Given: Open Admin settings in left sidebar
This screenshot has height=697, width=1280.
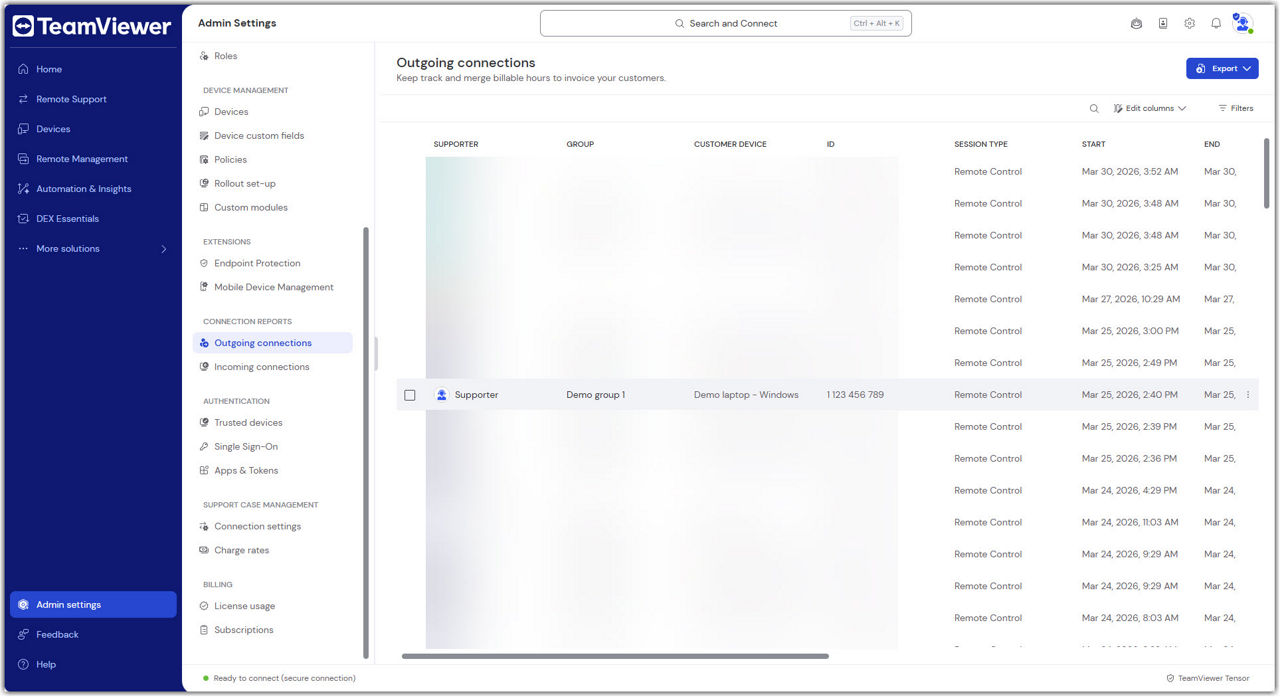Looking at the screenshot, I should 93,605.
